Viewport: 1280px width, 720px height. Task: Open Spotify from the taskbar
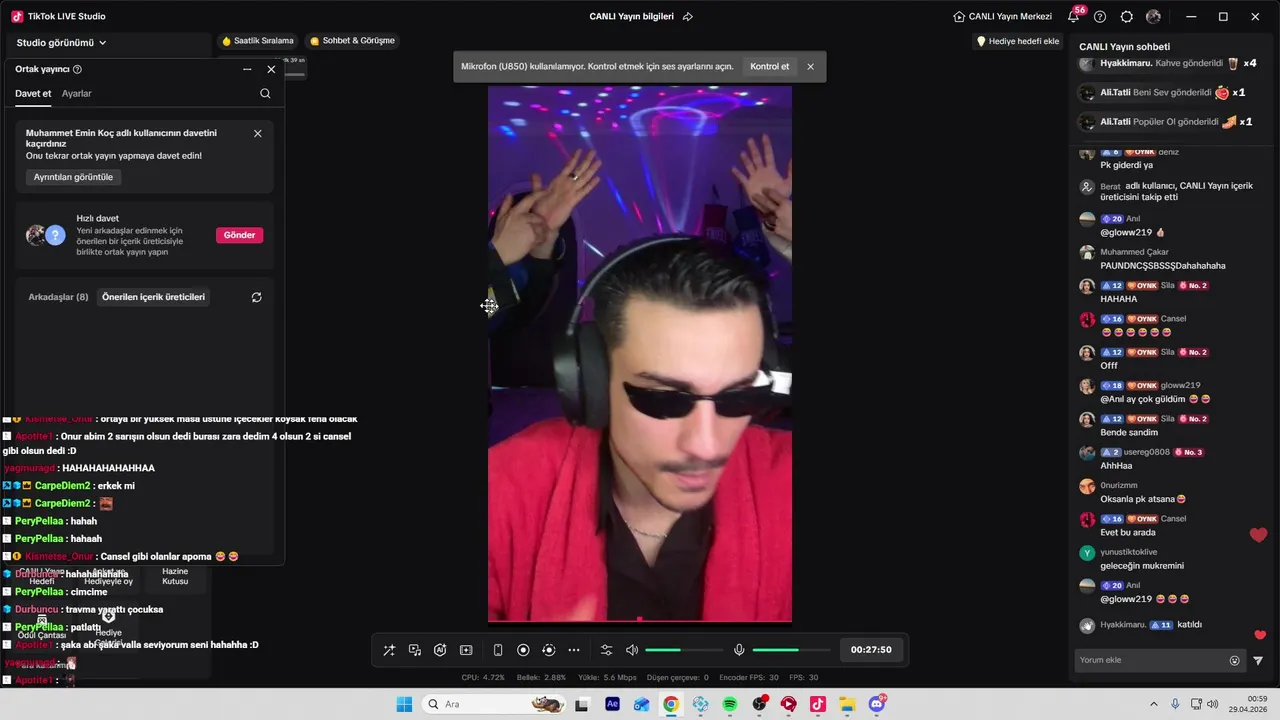[x=730, y=704]
